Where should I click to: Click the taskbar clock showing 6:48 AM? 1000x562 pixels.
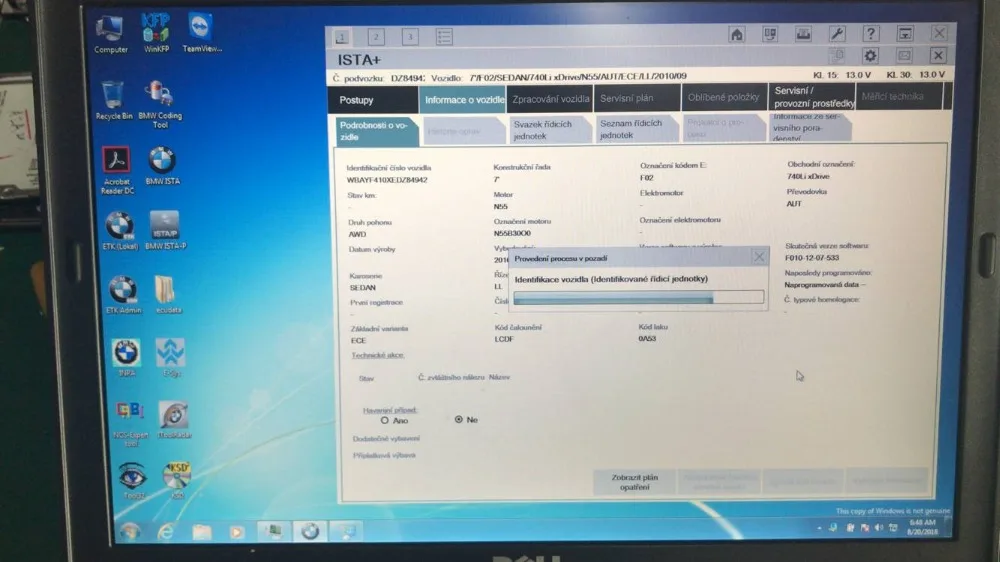[x=923, y=527]
